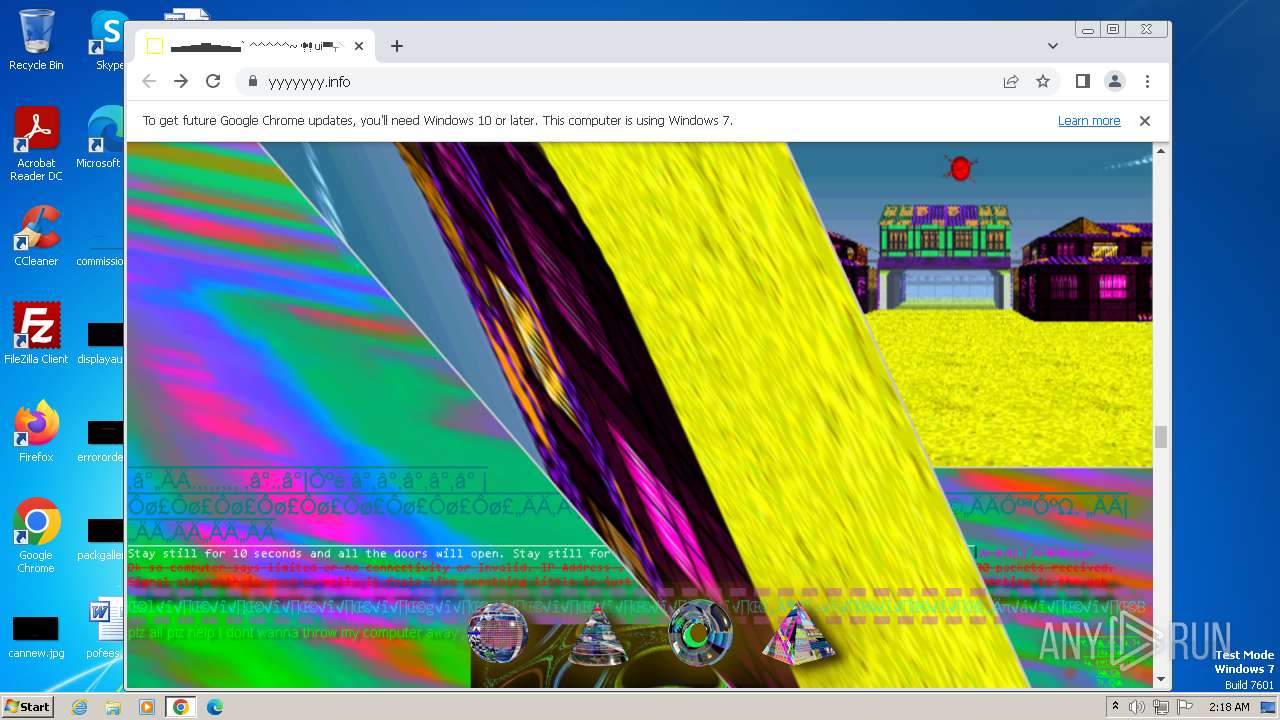Image resolution: width=1280 pixels, height=720 pixels.
Task: Select Chrome's taskbar button
Action: [181, 707]
